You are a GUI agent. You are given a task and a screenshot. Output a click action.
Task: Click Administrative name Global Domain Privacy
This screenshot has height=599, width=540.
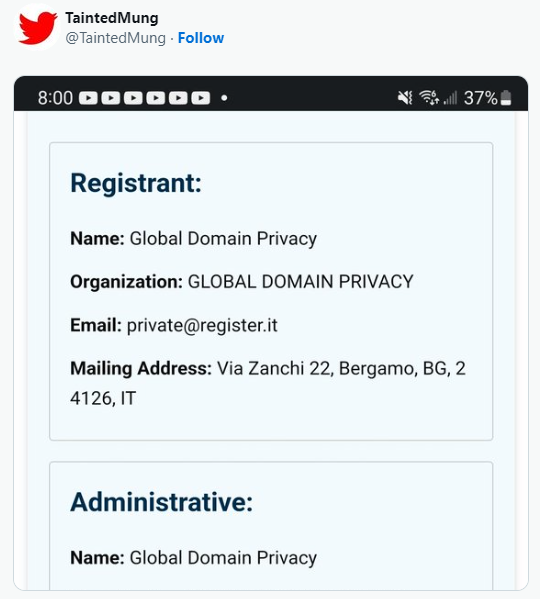coord(223,558)
